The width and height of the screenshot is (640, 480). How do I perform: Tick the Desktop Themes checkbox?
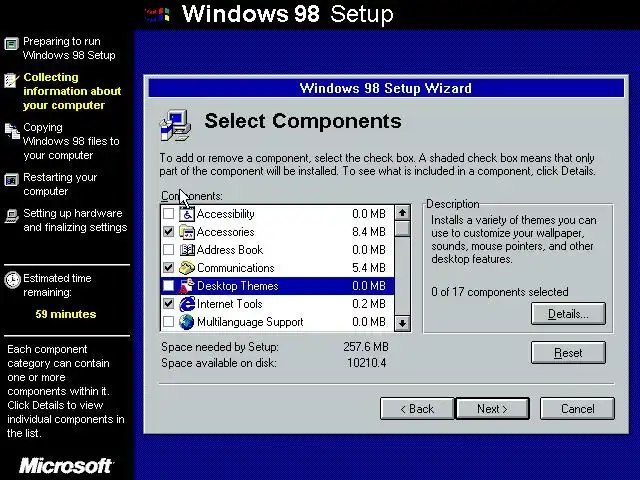click(x=168, y=285)
